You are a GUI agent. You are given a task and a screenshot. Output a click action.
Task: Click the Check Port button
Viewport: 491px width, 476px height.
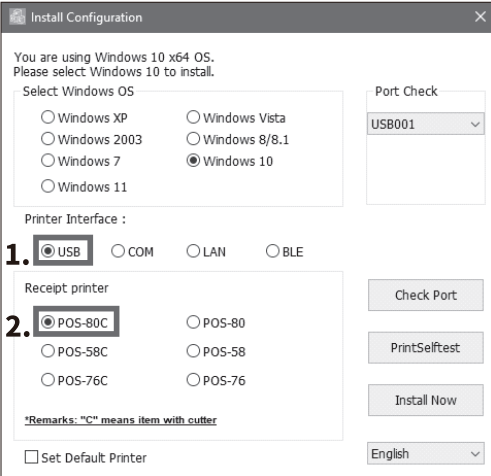click(426, 295)
